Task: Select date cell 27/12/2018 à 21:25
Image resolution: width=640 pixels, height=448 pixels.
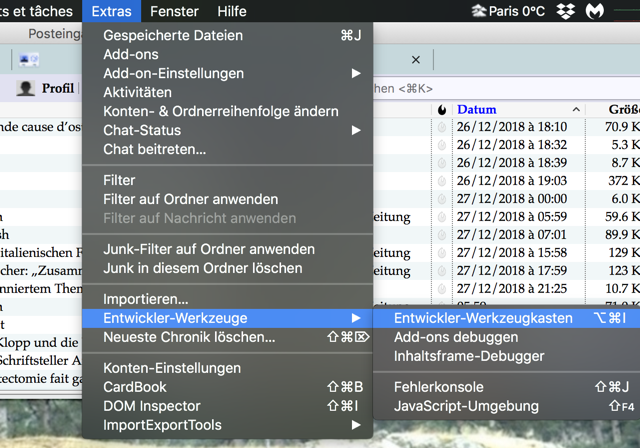Action: 512,288
